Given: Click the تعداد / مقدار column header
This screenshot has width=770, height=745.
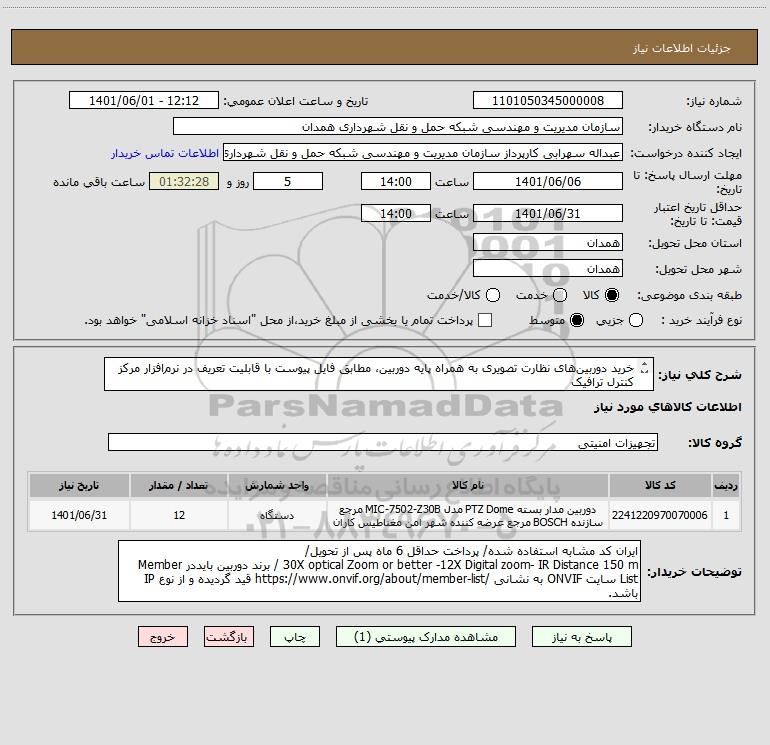Looking at the screenshot, I should [179, 485].
